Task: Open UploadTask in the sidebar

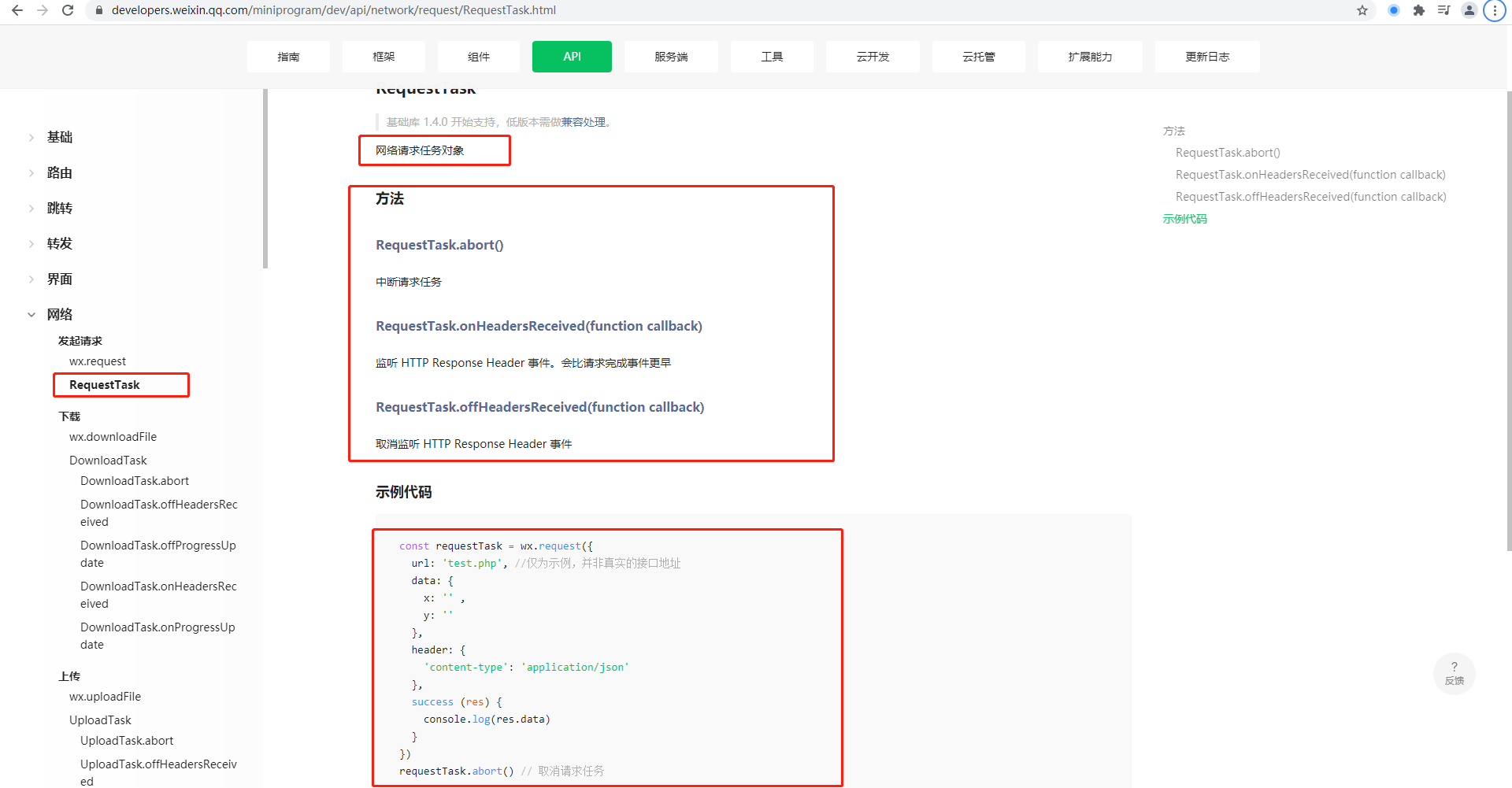Action: pyautogui.click(x=100, y=720)
